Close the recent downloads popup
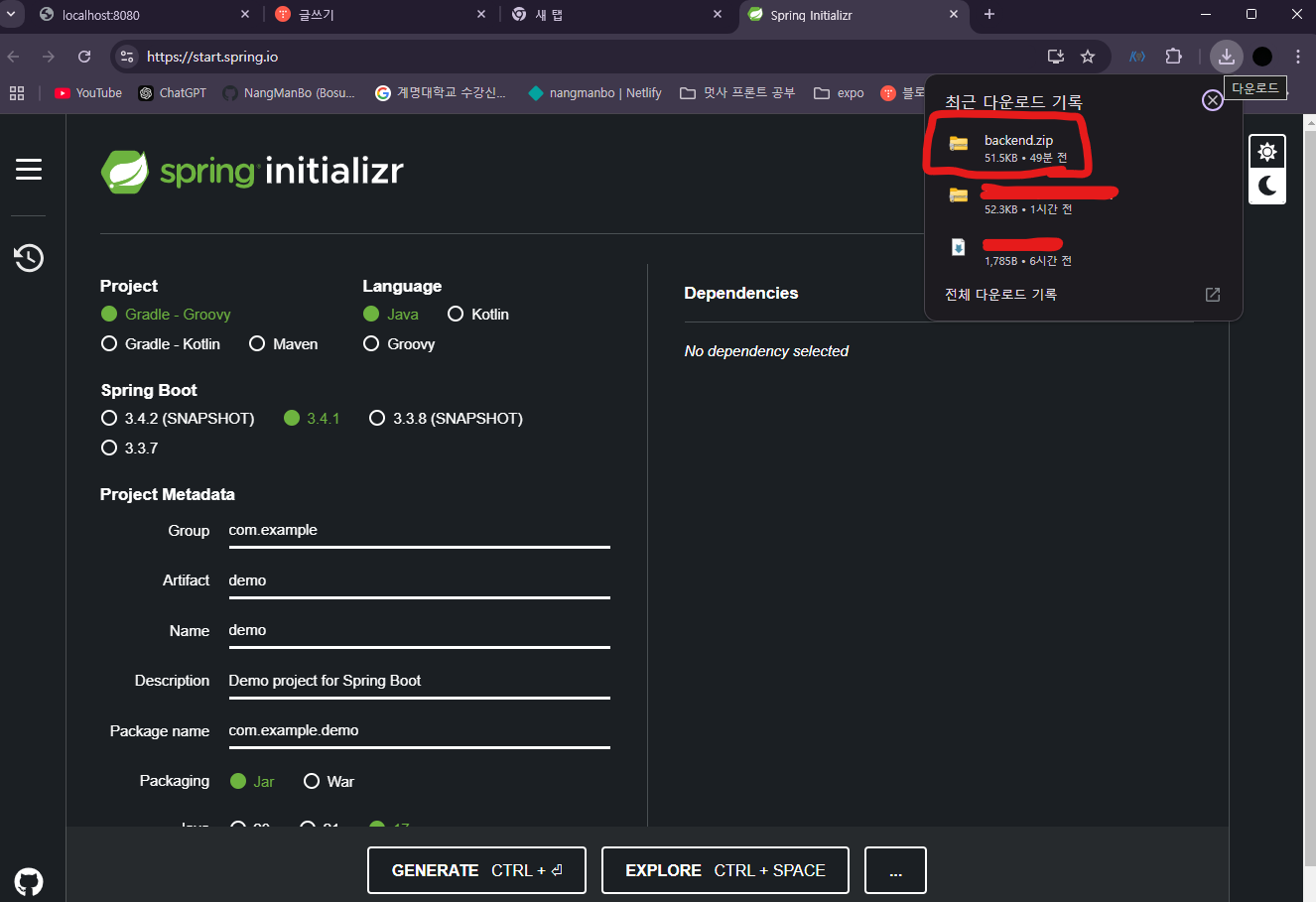This screenshot has height=902, width=1316. pyautogui.click(x=1212, y=100)
